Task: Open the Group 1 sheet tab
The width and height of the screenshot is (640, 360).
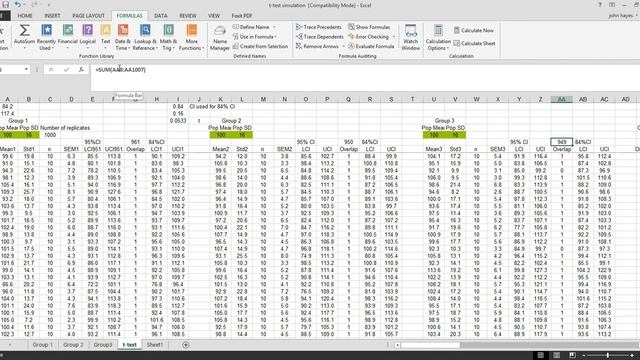Action: tap(42, 345)
